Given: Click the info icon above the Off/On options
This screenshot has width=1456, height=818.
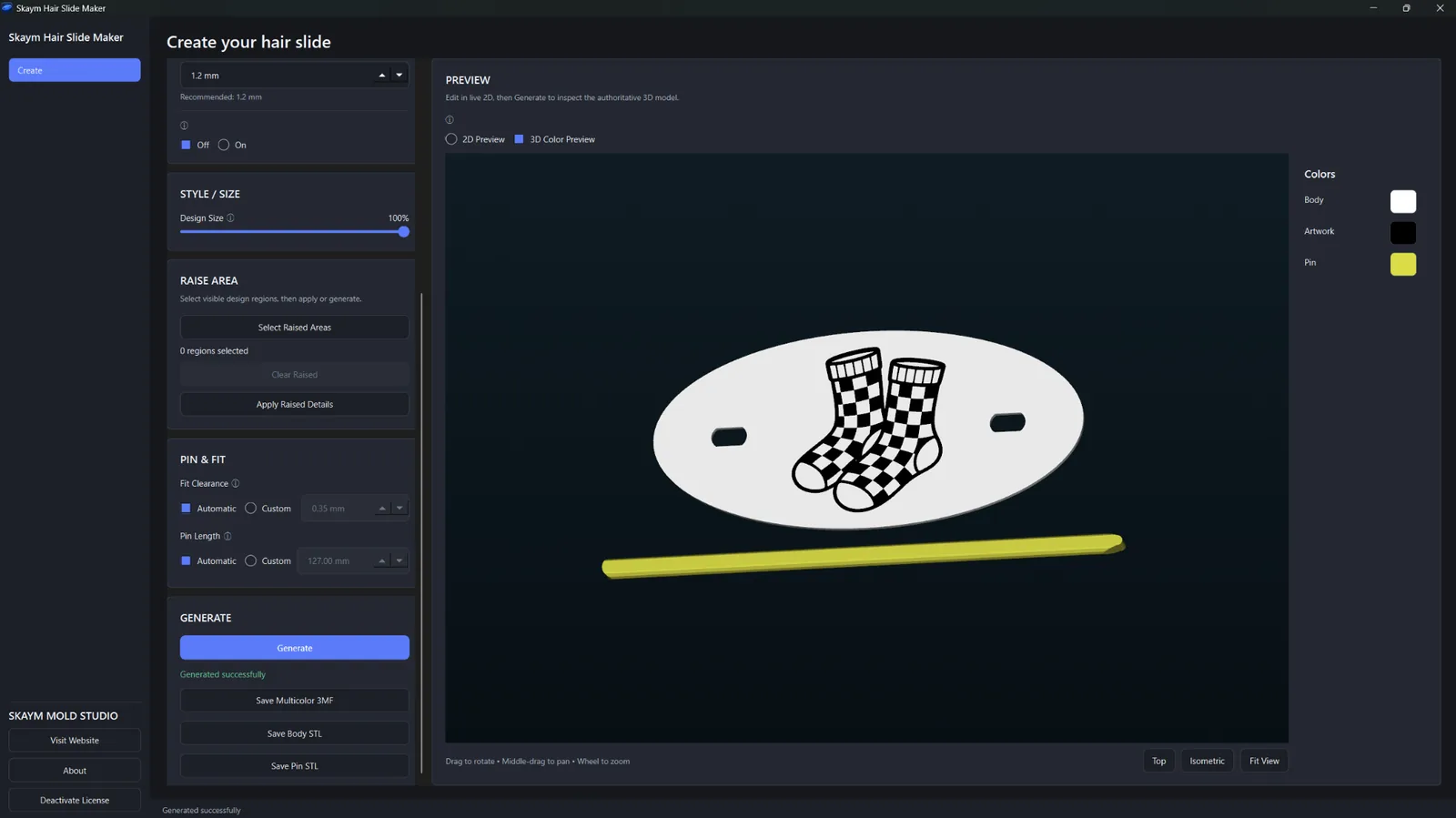Looking at the screenshot, I should [x=184, y=126].
